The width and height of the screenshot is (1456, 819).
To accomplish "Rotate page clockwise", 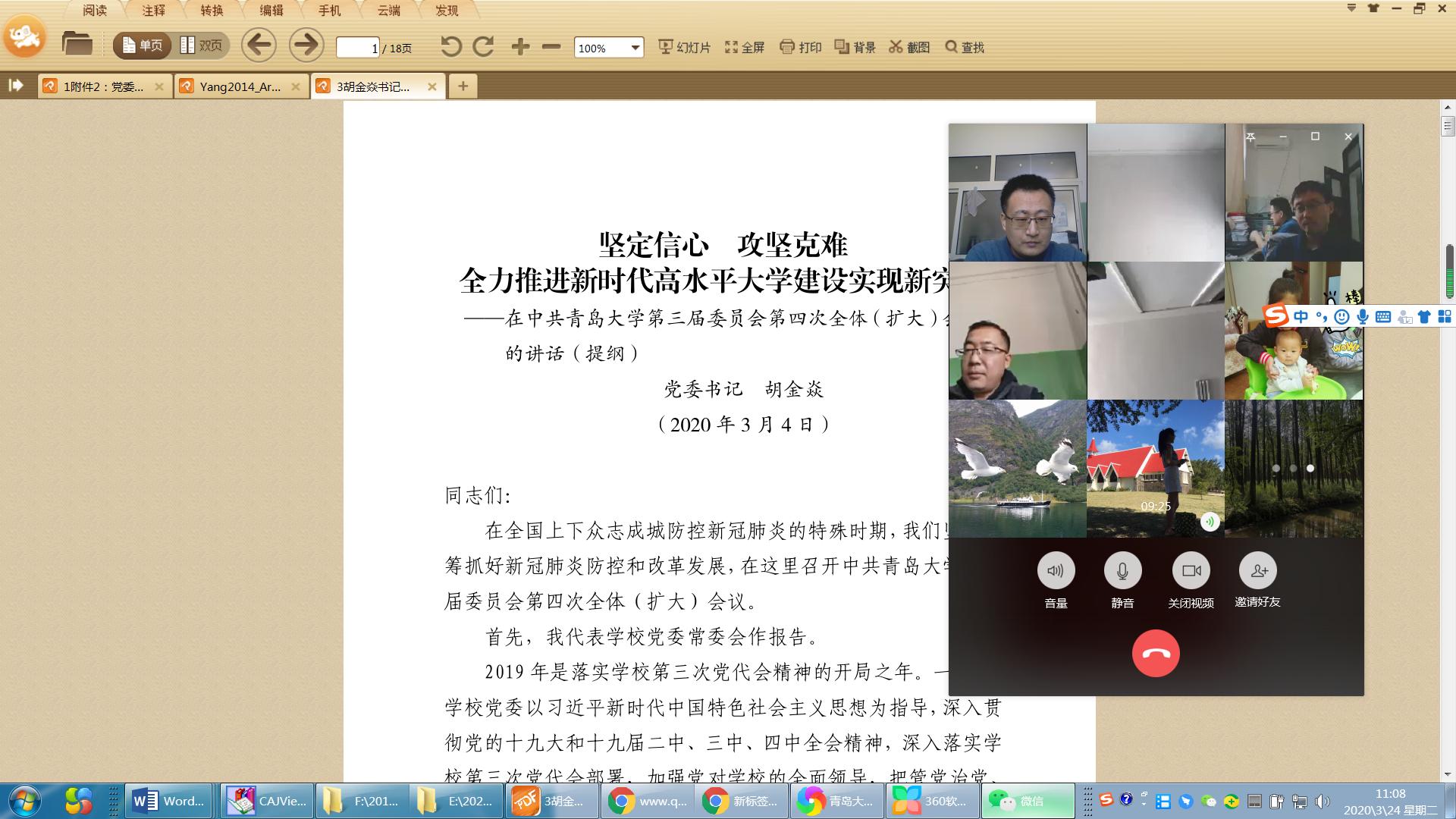I will pyautogui.click(x=483, y=47).
